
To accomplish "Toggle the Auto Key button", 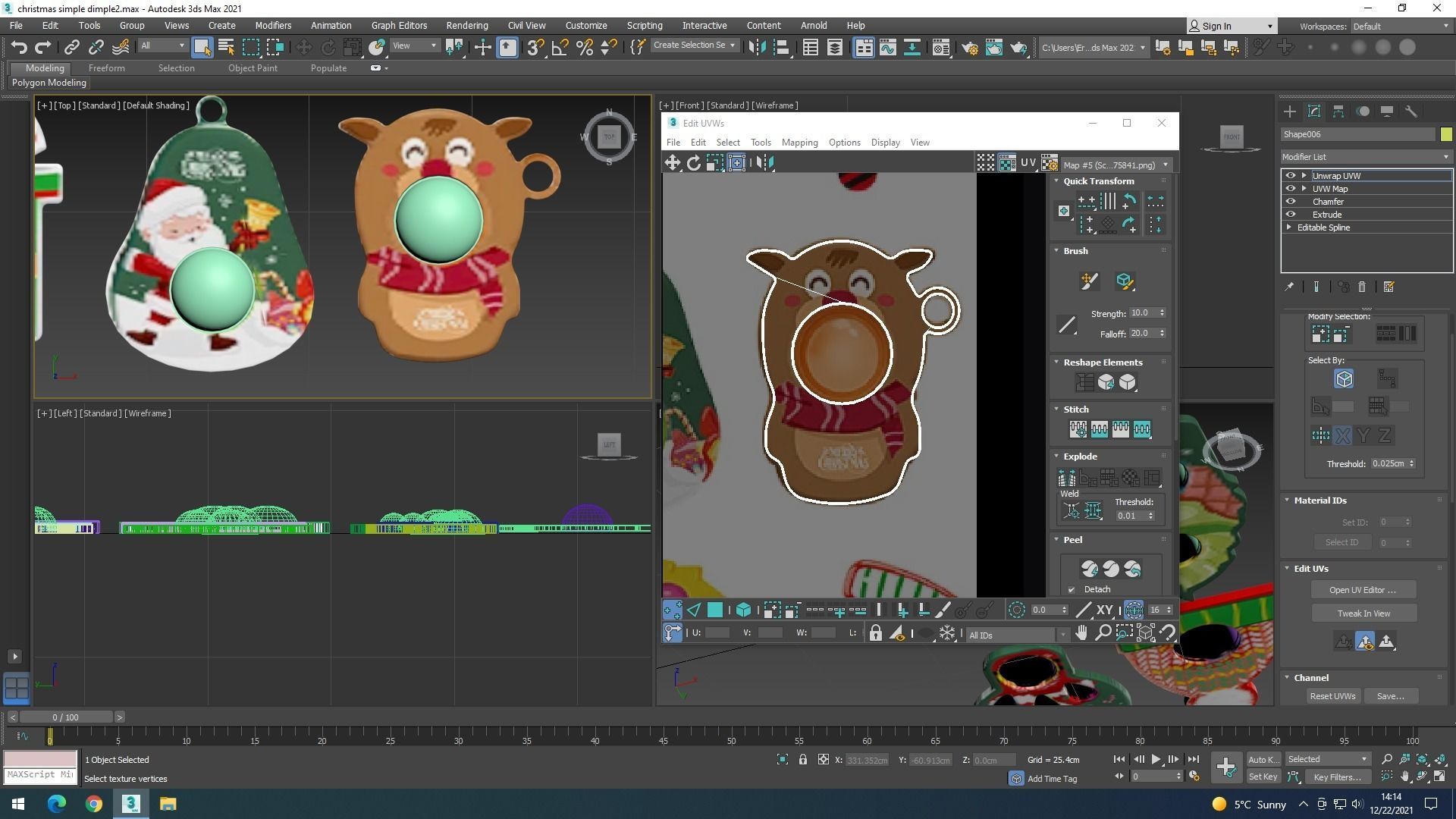I will point(1263,760).
